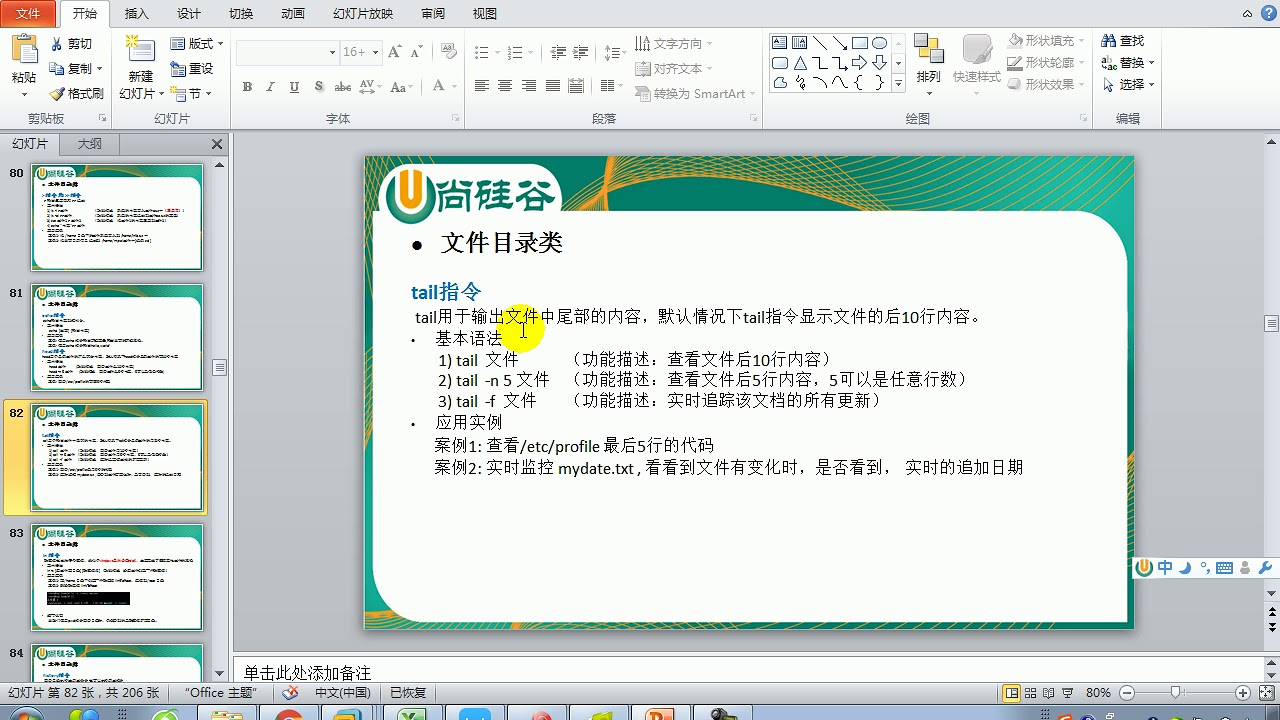Open the paragraph dialog launcher
The height and width of the screenshot is (720, 1280).
[x=754, y=118]
